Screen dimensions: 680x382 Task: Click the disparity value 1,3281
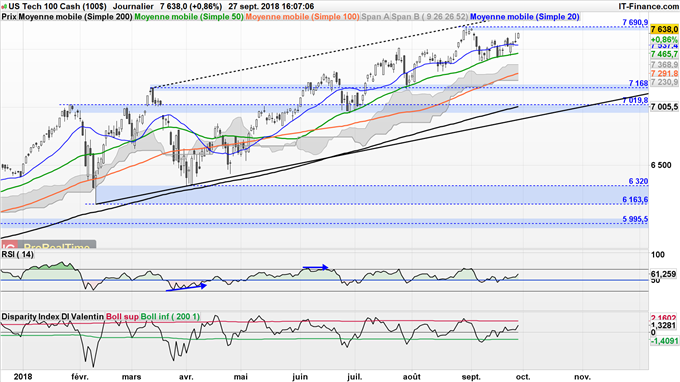click(664, 325)
